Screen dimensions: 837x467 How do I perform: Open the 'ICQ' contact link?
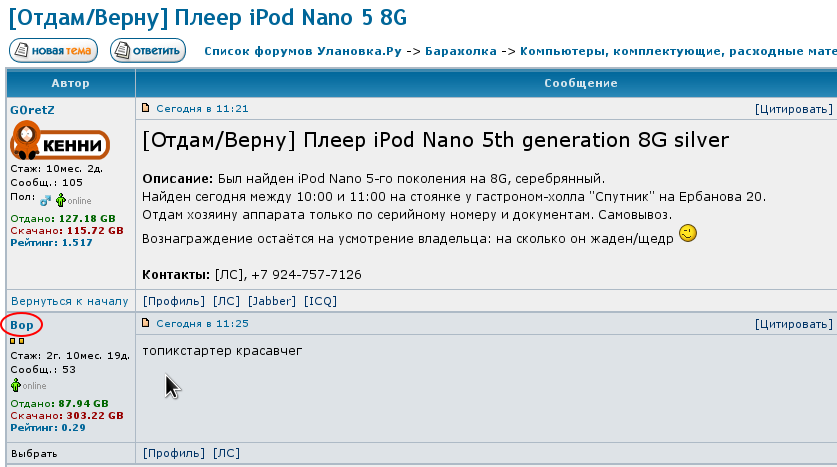pos(320,301)
